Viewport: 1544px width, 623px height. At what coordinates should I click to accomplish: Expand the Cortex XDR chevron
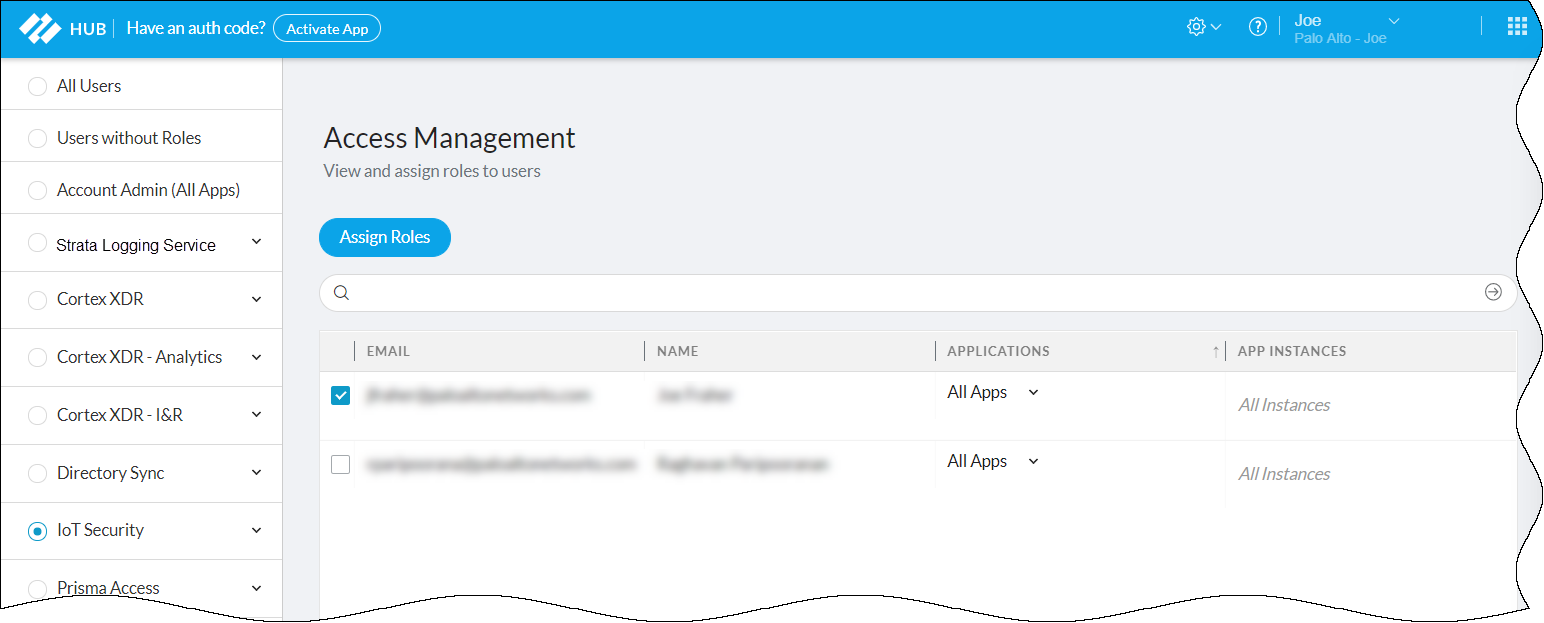tap(256, 299)
